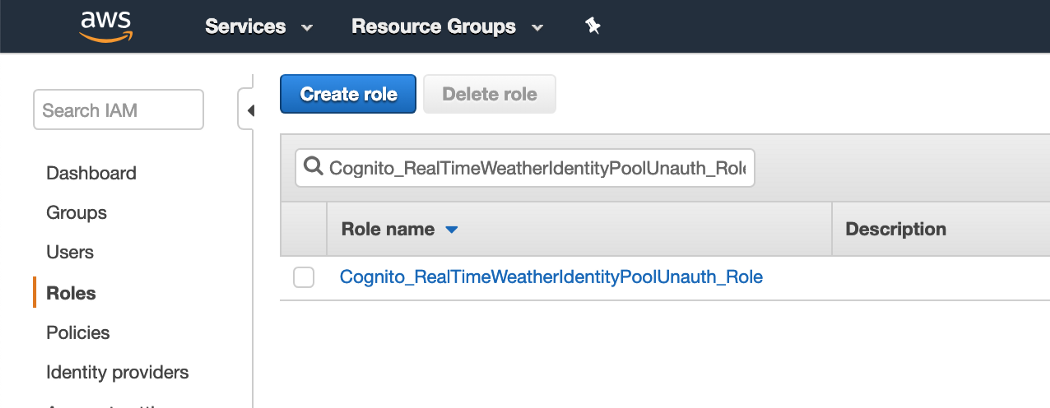Click the Create role button
Viewport: 1050px width, 408px height.
(348, 94)
